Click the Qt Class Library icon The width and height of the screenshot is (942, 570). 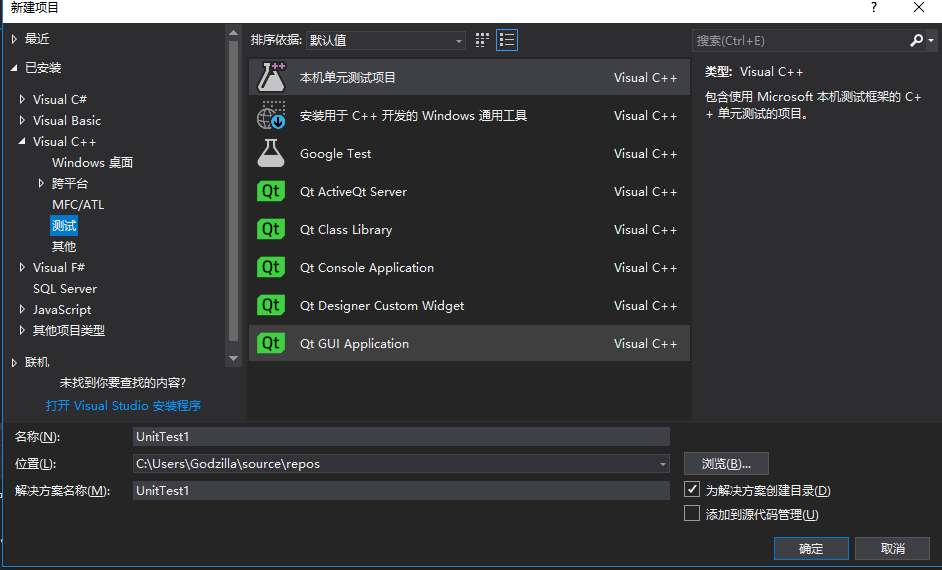click(x=271, y=230)
